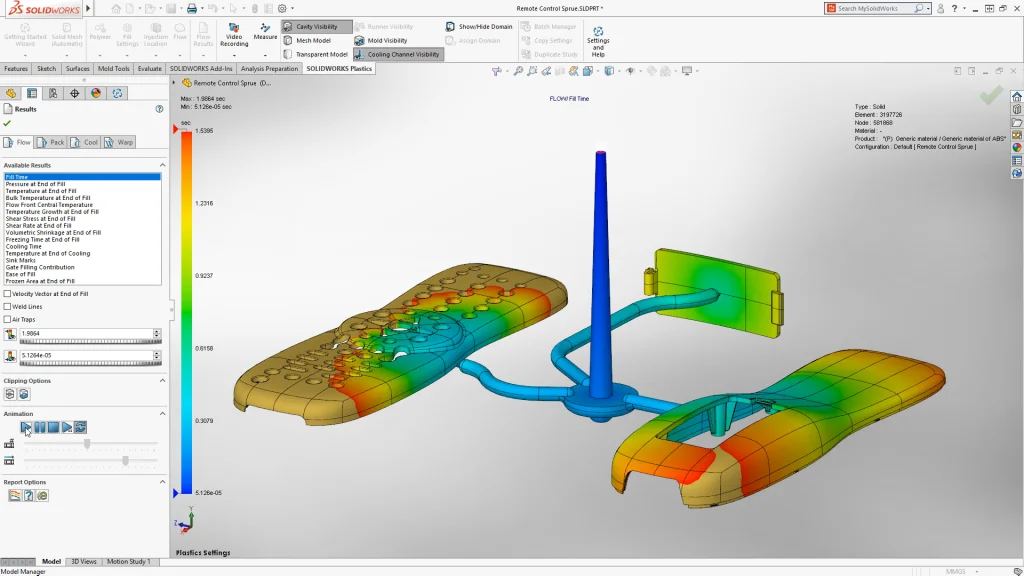This screenshot has height=576, width=1024.
Task: Enable the Weld Lines checkbox
Action: 8,306
